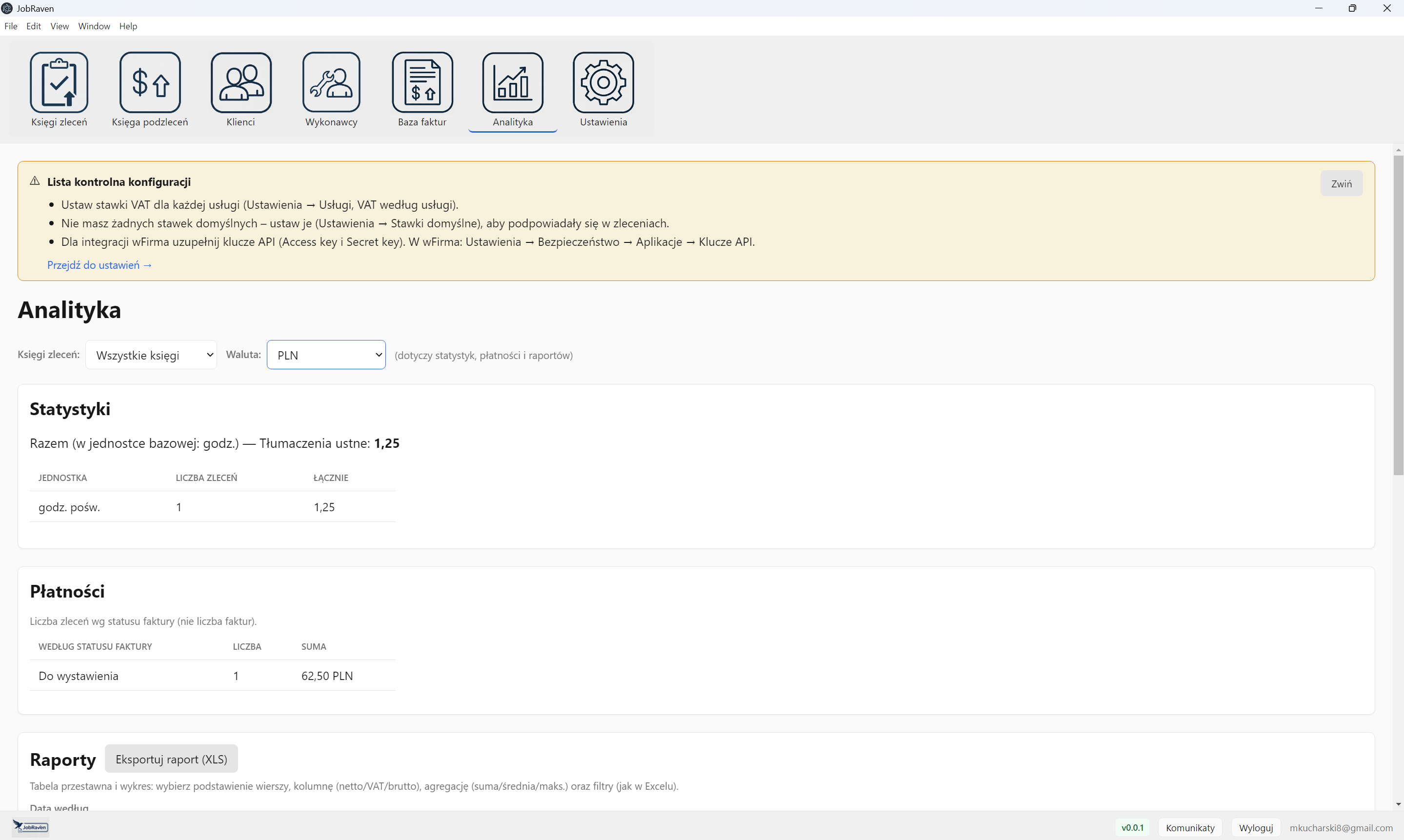Click Eksportuj raport (XLS) button
1404x840 pixels.
[171, 759]
